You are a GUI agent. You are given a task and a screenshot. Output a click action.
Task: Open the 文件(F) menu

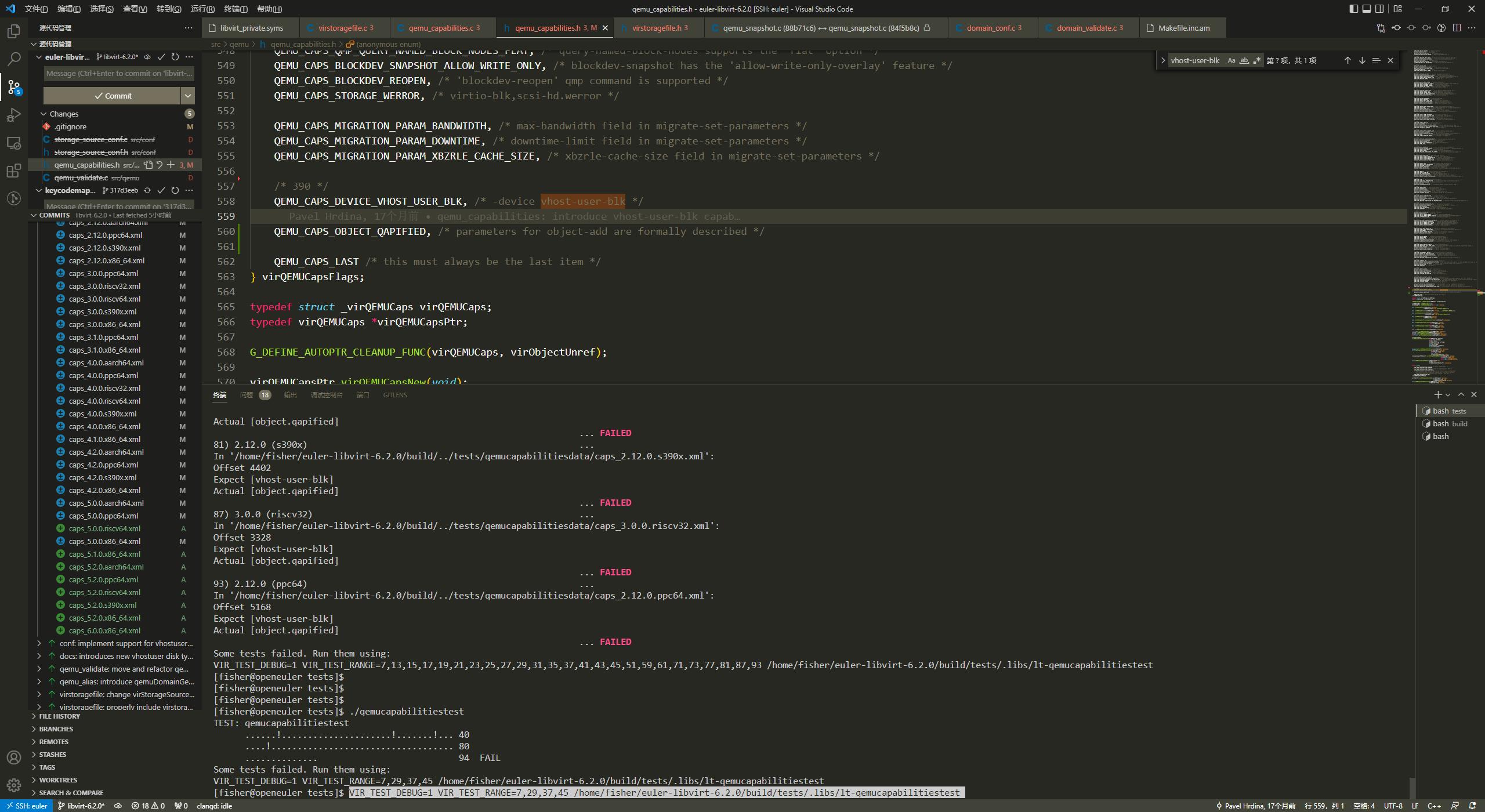coord(36,9)
